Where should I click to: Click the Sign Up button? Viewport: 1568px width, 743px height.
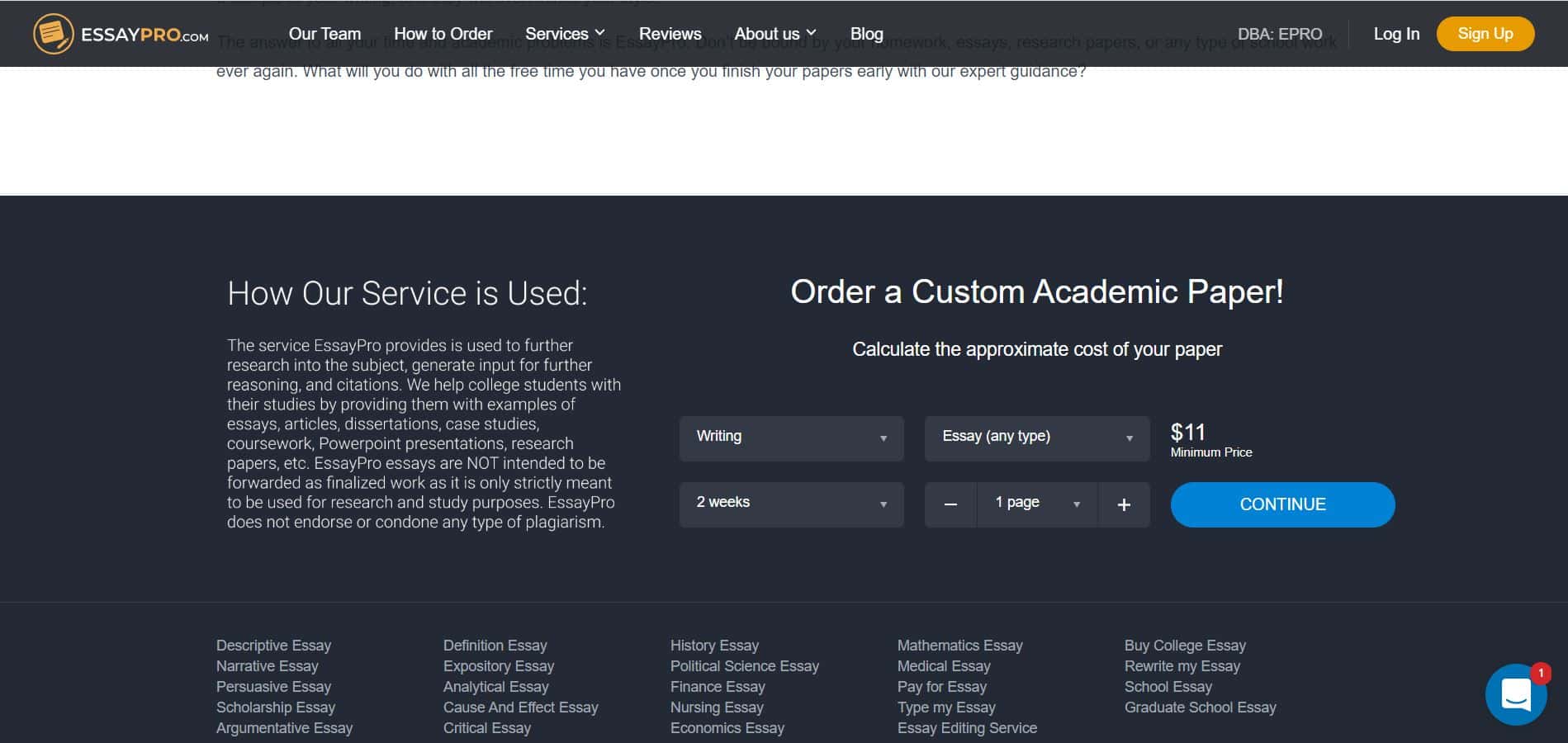[x=1485, y=34]
